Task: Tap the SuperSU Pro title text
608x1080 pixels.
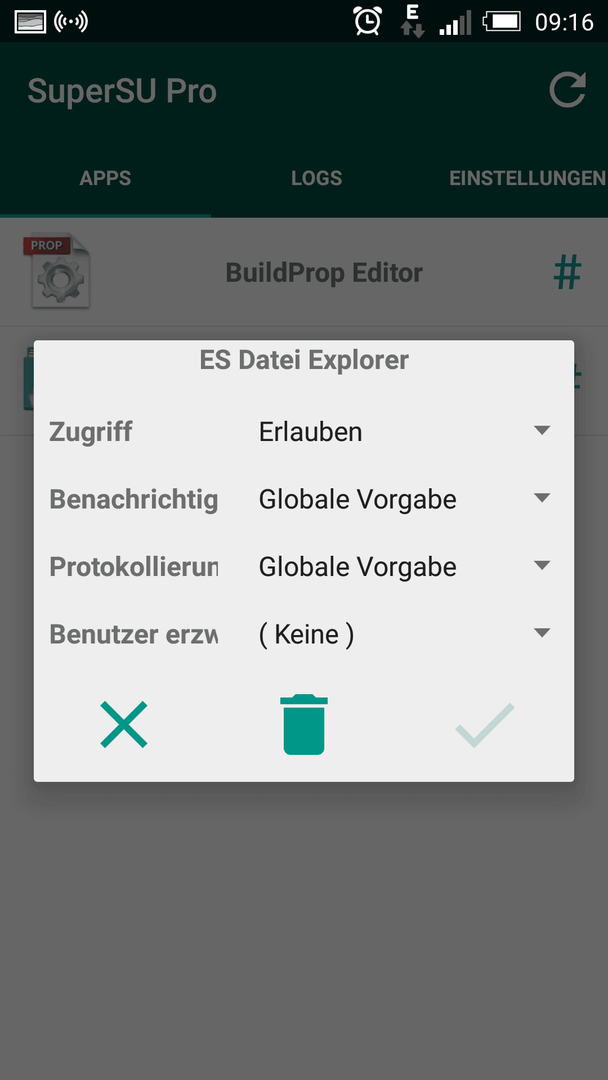Action: 123,92
